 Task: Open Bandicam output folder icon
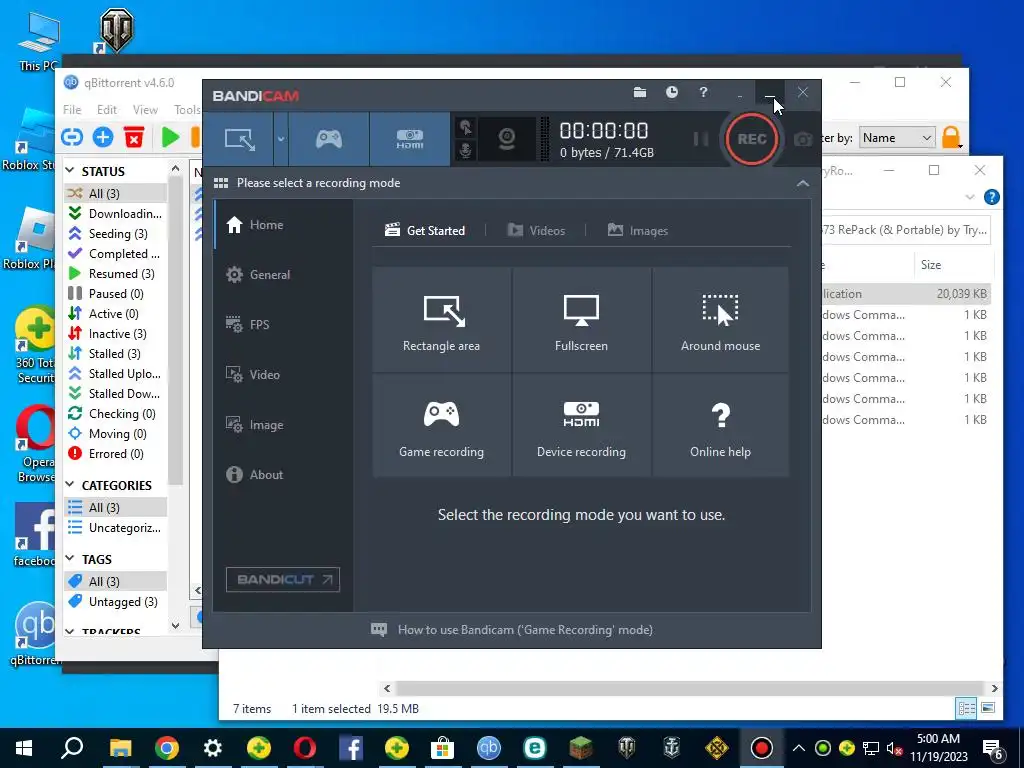point(640,92)
